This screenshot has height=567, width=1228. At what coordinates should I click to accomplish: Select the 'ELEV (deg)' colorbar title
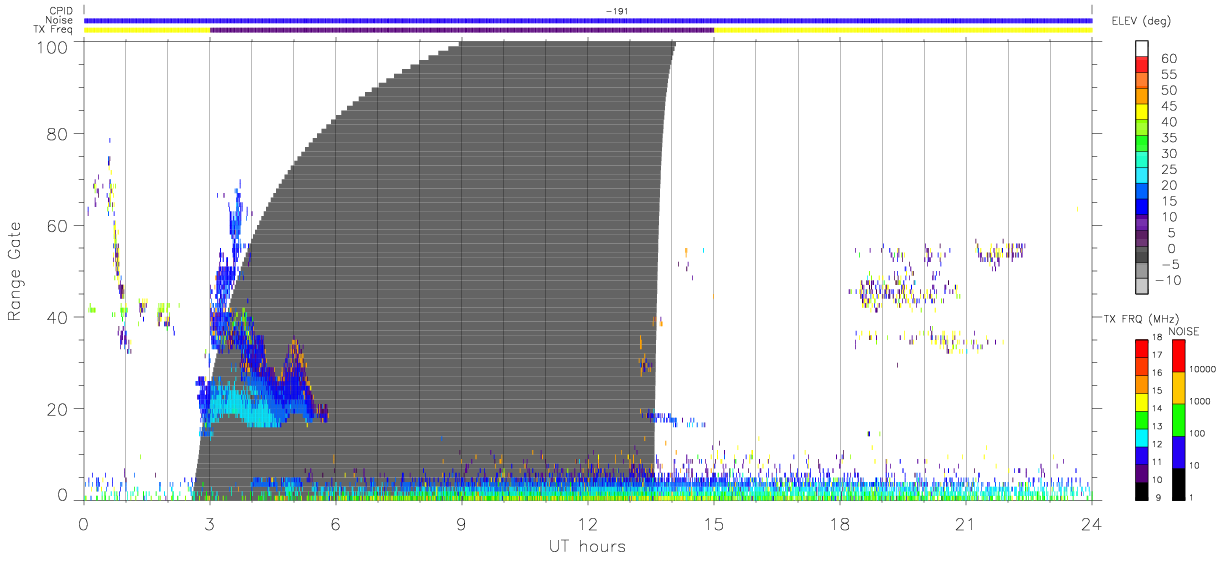pos(1141,21)
